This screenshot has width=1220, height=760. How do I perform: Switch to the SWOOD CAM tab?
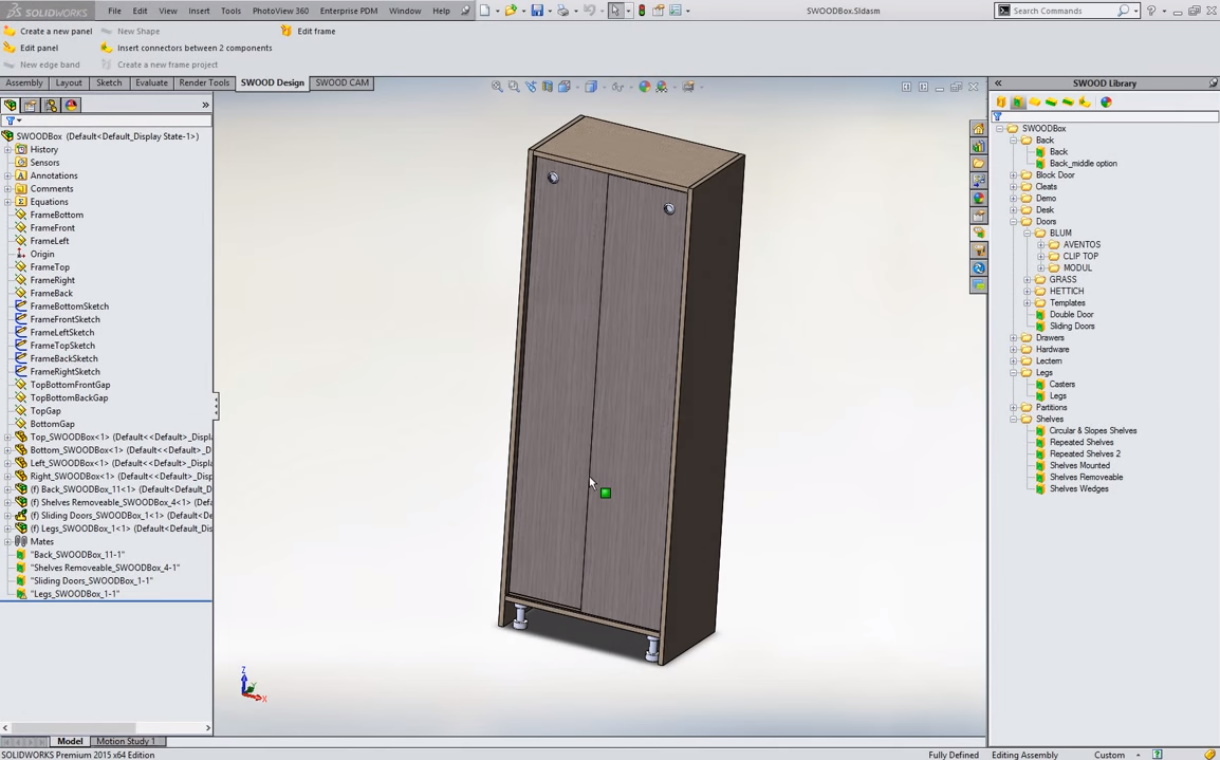(x=342, y=83)
